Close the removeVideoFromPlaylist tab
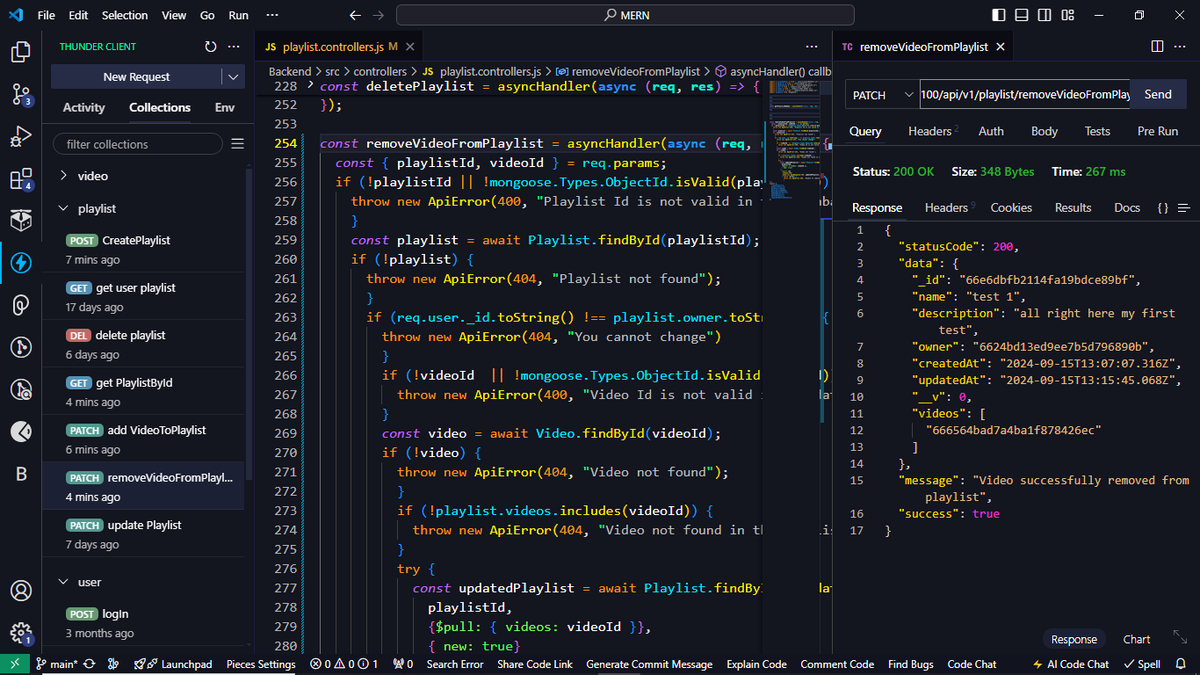This screenshot has width=1200, height=675. coord(1000,47)
